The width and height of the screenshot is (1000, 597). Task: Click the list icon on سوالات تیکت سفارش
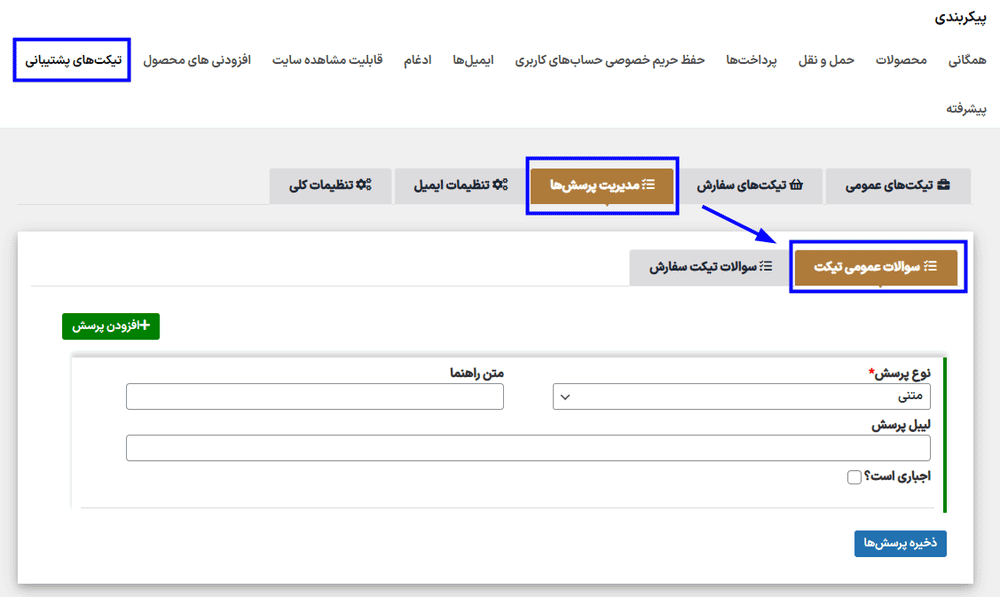tap(766, 267)
